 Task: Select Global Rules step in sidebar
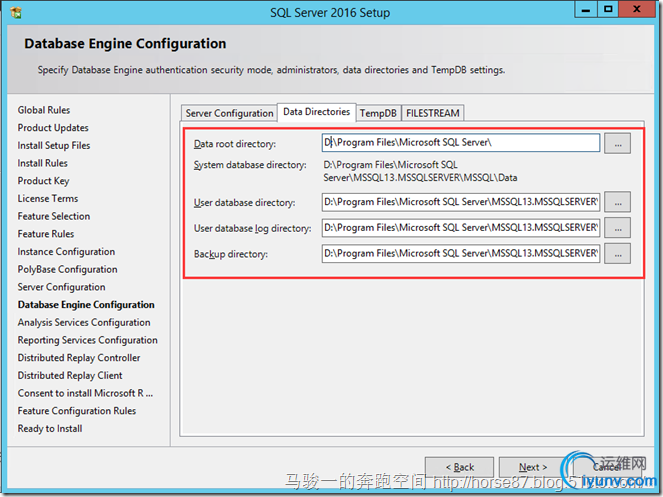[44, 110]
